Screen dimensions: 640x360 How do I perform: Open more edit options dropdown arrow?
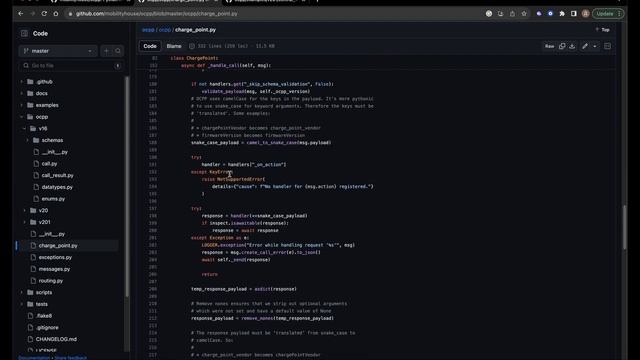tap(595, 46)
